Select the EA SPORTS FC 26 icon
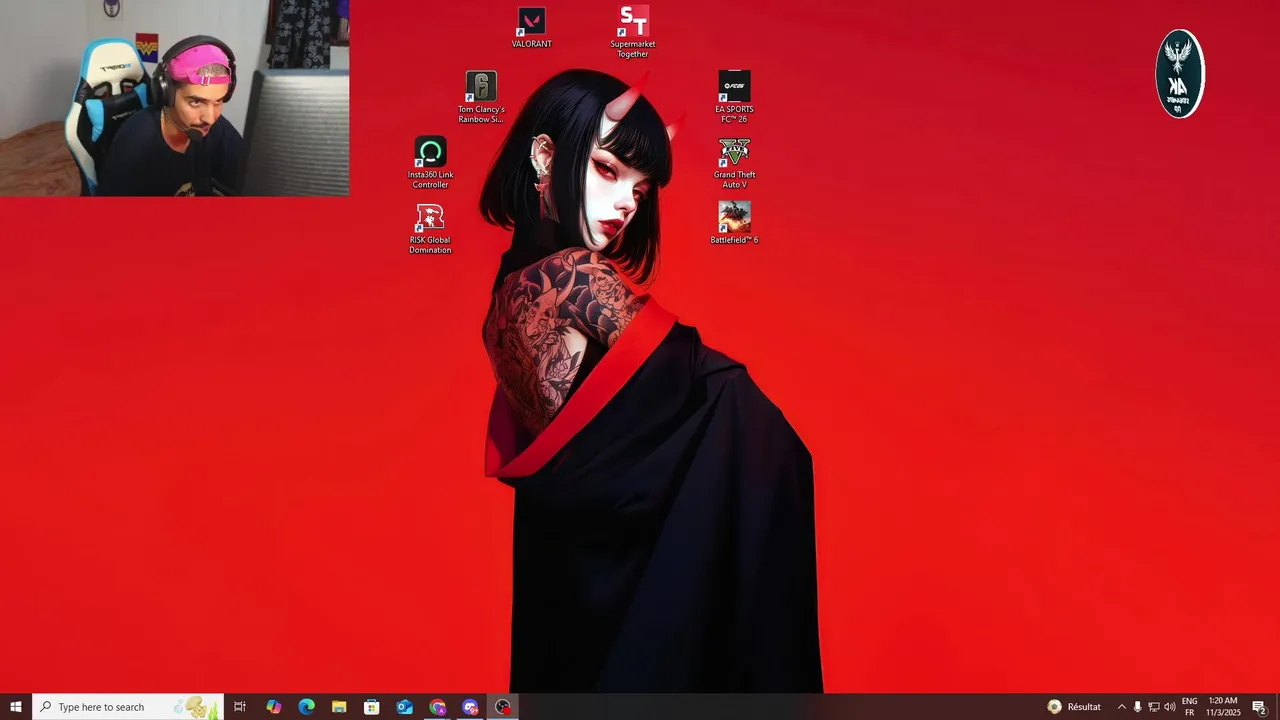The height and width of the screenshot is (720, 1280). (x=734, y=98)
